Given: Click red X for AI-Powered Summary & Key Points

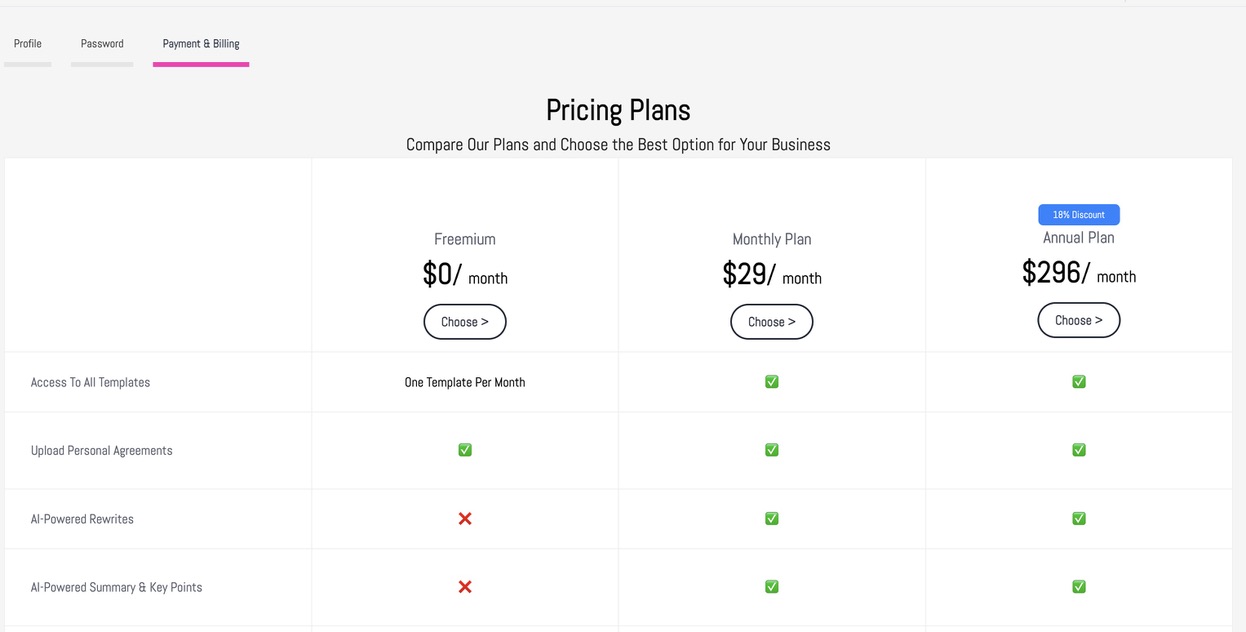Looking at the screenshot, I should [x=465, y=587].
